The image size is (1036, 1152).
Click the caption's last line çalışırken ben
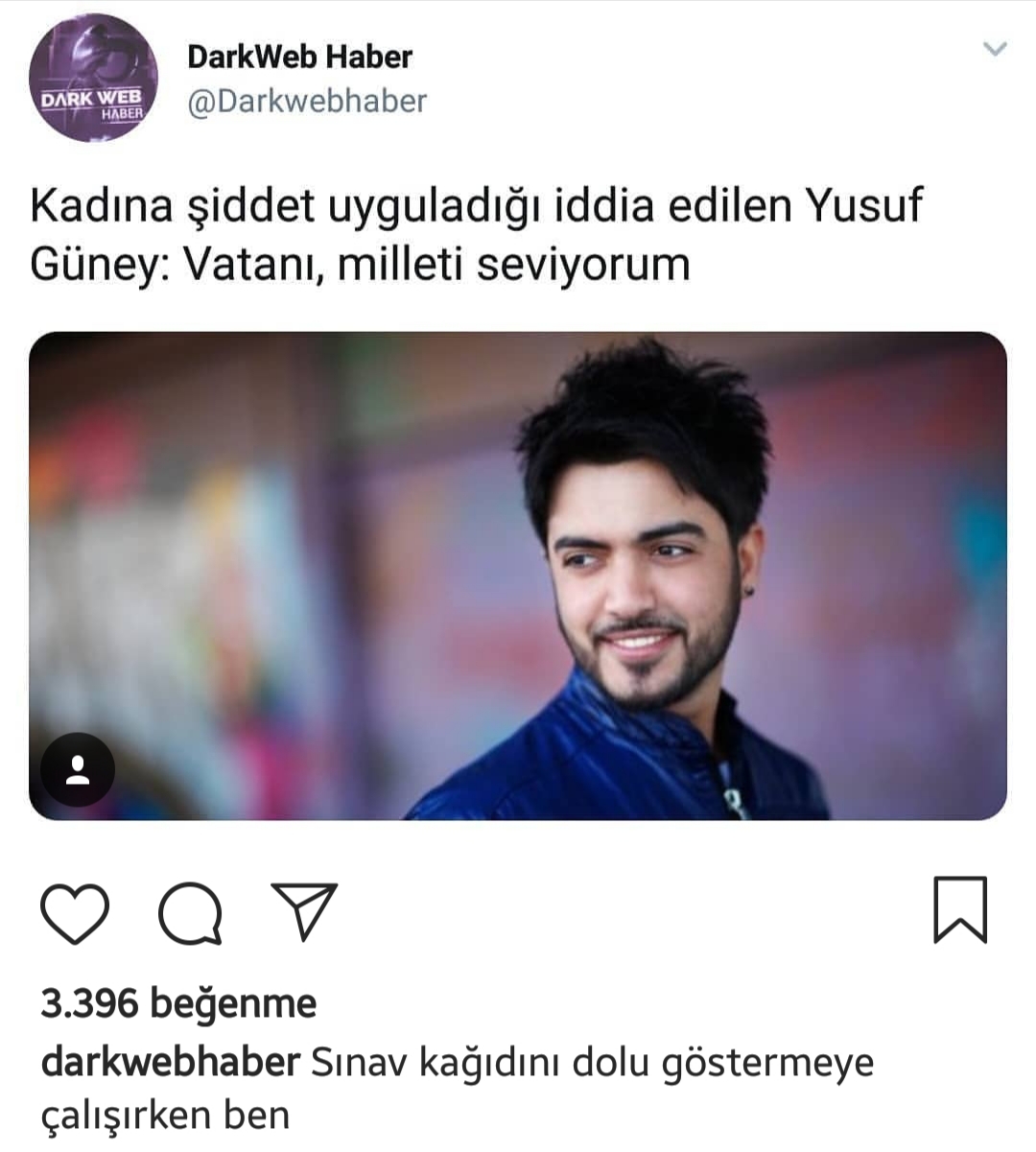(x=165, y=1116)
